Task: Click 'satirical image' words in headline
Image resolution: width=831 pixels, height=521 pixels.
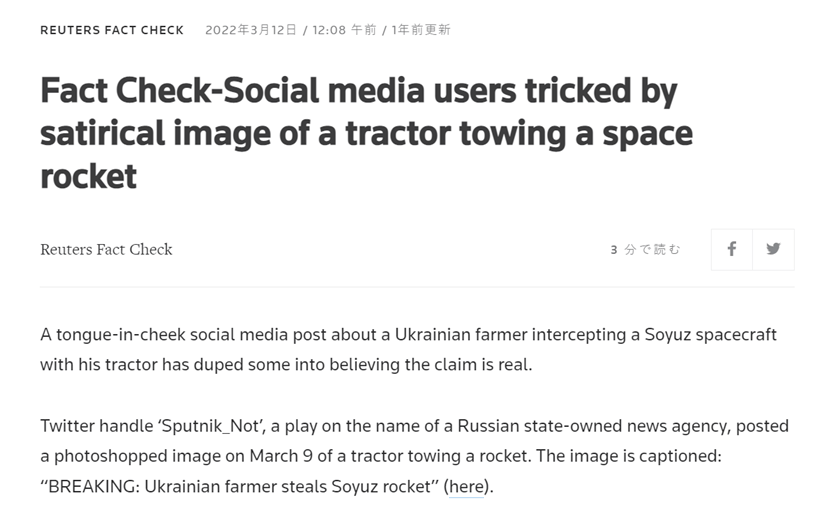Action: [155, 134]
